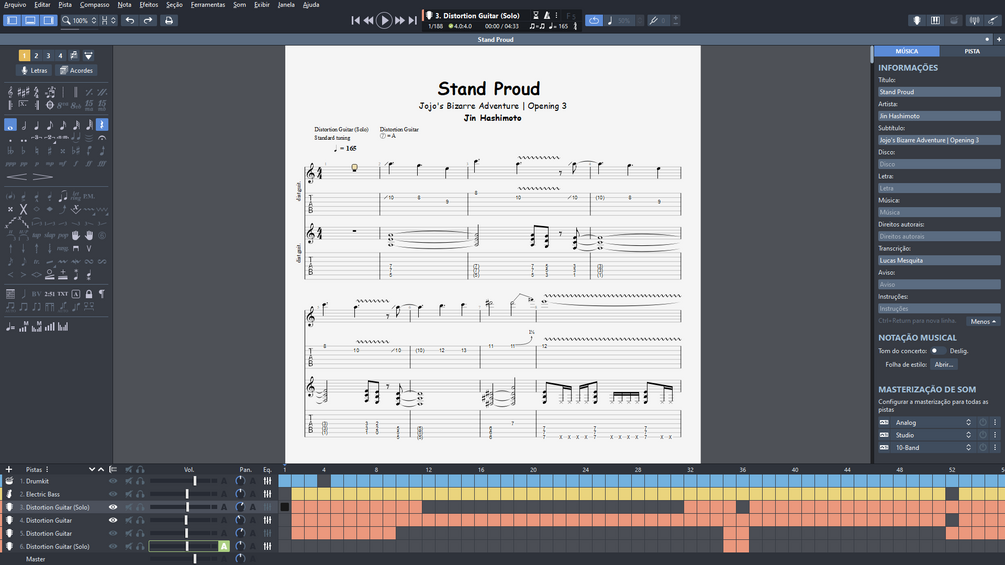The width and height of the screenshot is (1005, 565).
Task: Hide the Distortion Guitar (Solo) track 3
Action: (x=113, y=507)
